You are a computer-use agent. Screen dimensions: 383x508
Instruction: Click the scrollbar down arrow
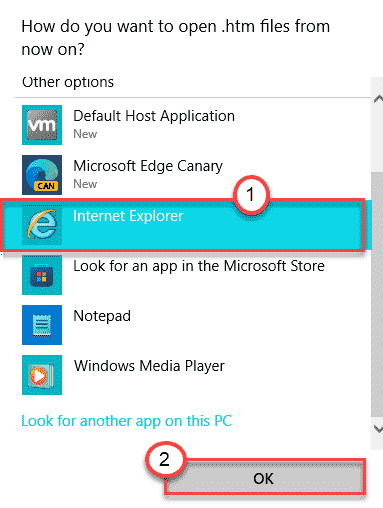tap(378, 429)
